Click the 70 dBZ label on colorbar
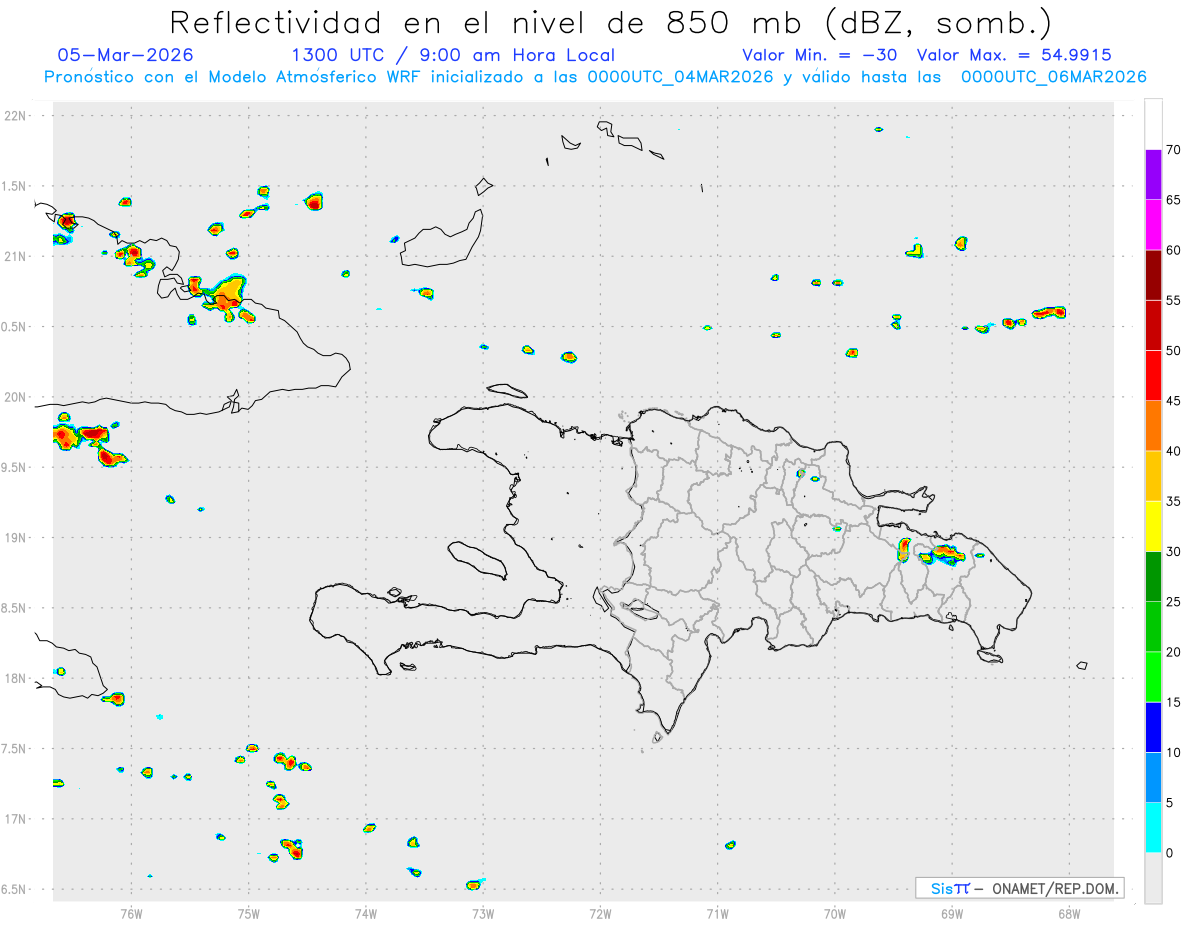The image size is (1200, 927). pos(1174,150)
